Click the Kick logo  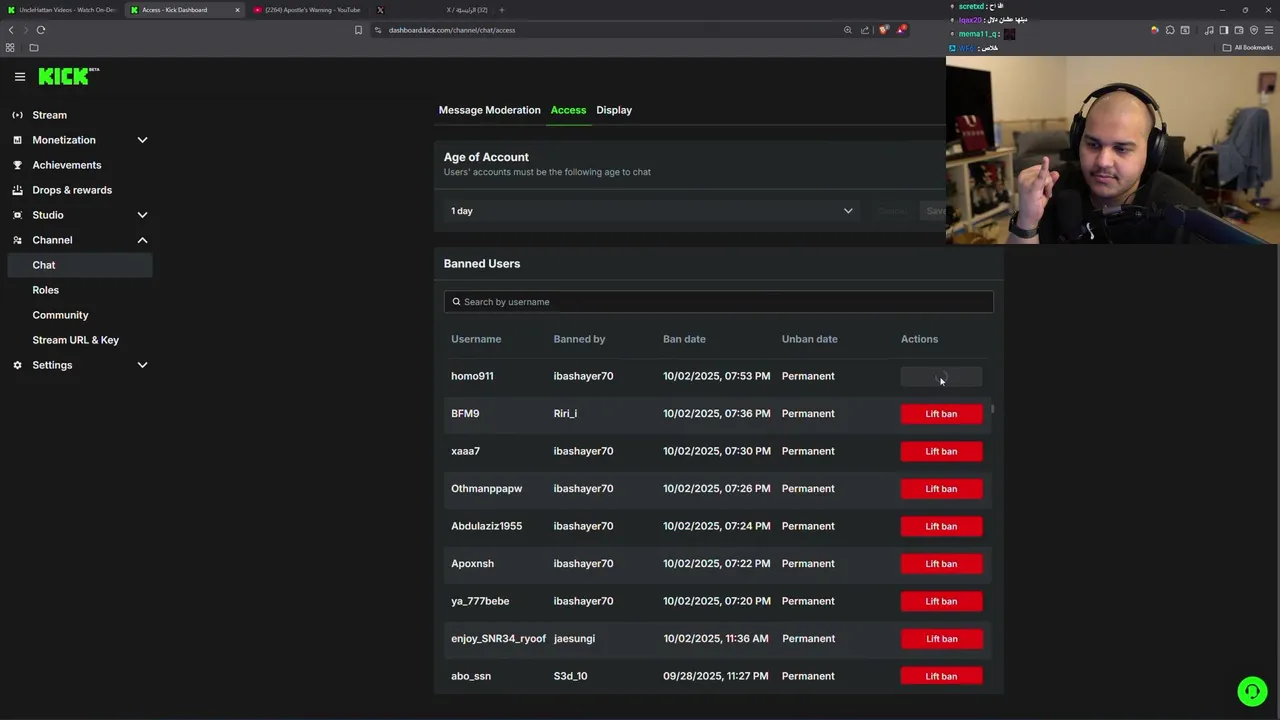pyautogui.click(x=68, y=76)
